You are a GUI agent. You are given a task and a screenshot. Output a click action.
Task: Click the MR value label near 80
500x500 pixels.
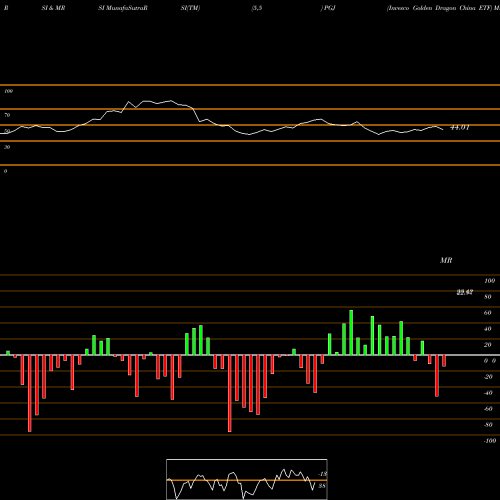465,292
